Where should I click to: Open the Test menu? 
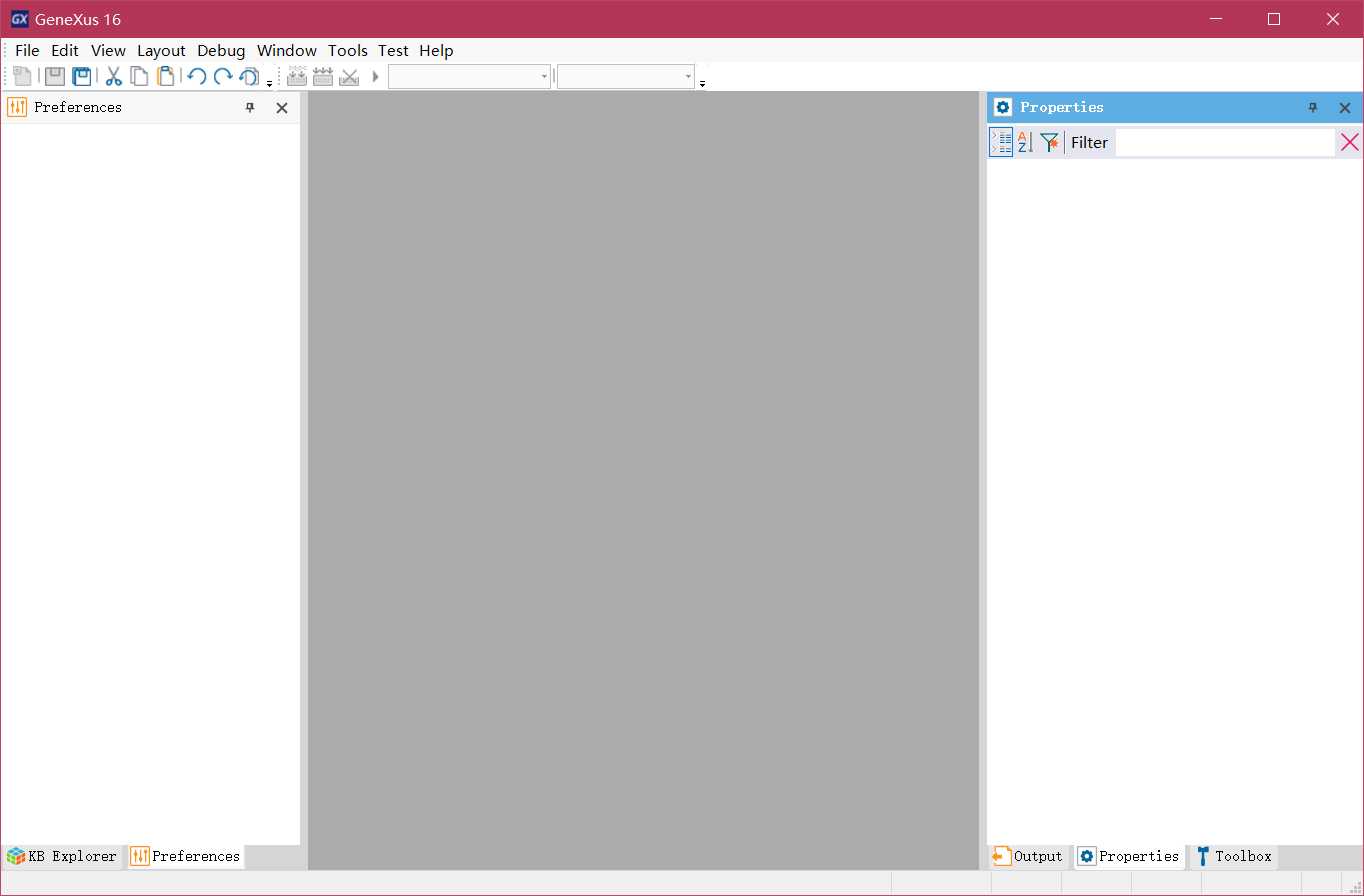(393, 50)
